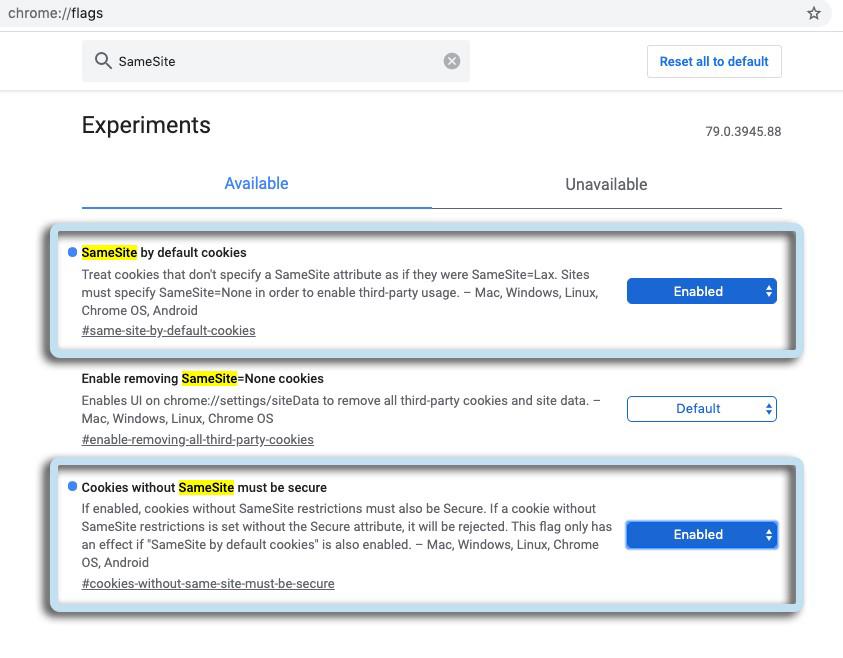Click the version number 79.0.3945.88
The height and width of the screenshot is (658, 843).
(743, 132)
